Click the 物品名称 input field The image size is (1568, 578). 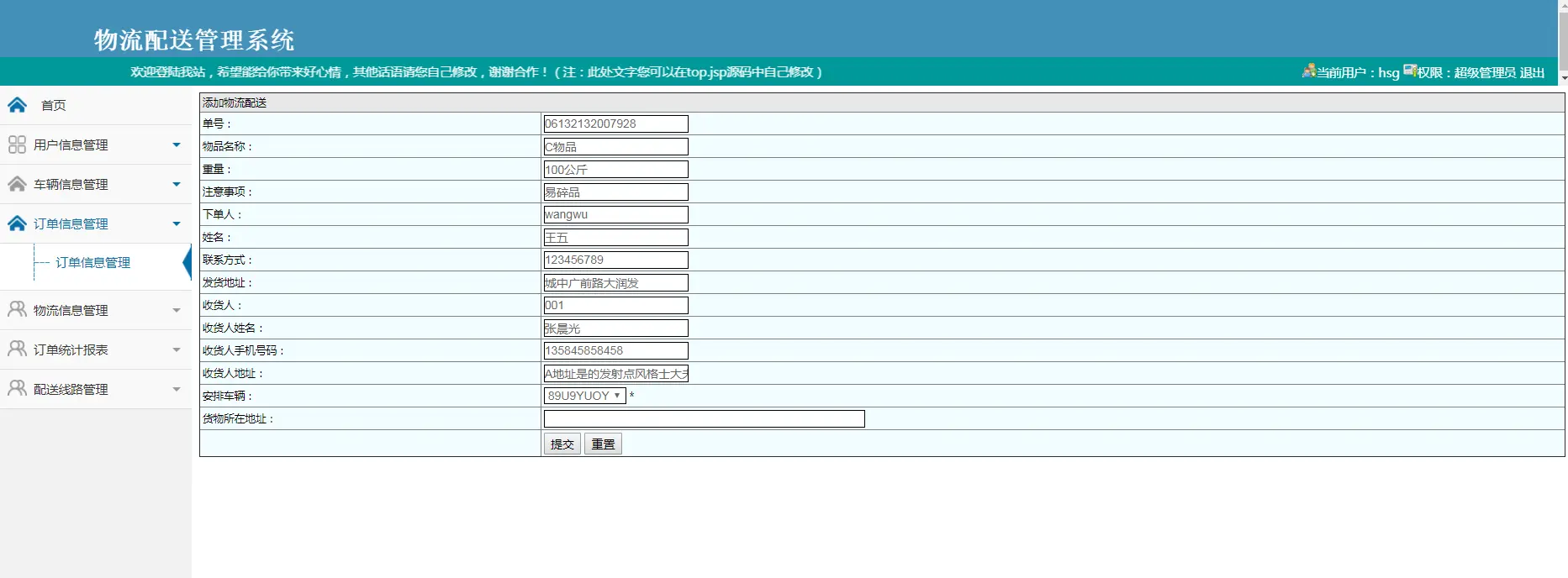pyautogui.click(x=616, y=146)
